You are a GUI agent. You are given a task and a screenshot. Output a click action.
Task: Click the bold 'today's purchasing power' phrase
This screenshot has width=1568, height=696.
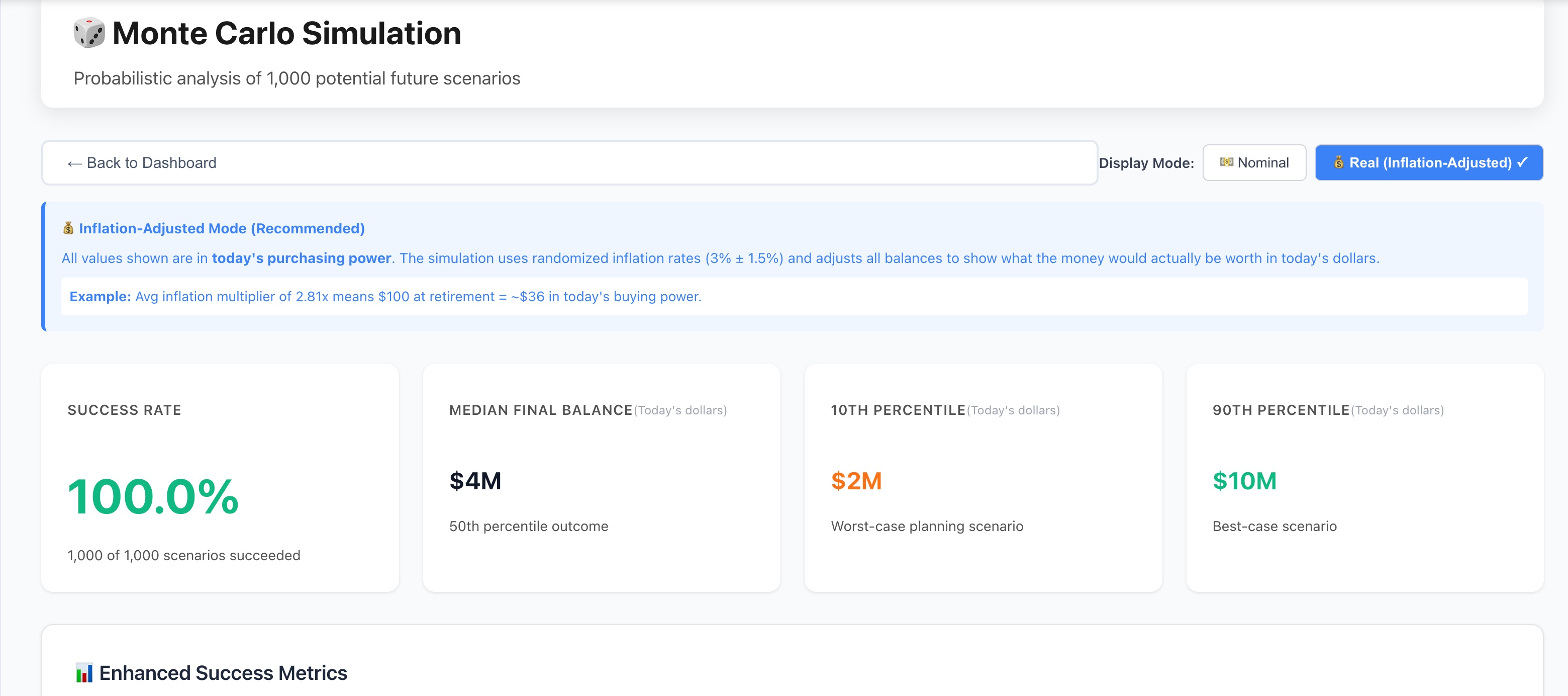click(302, 258)
